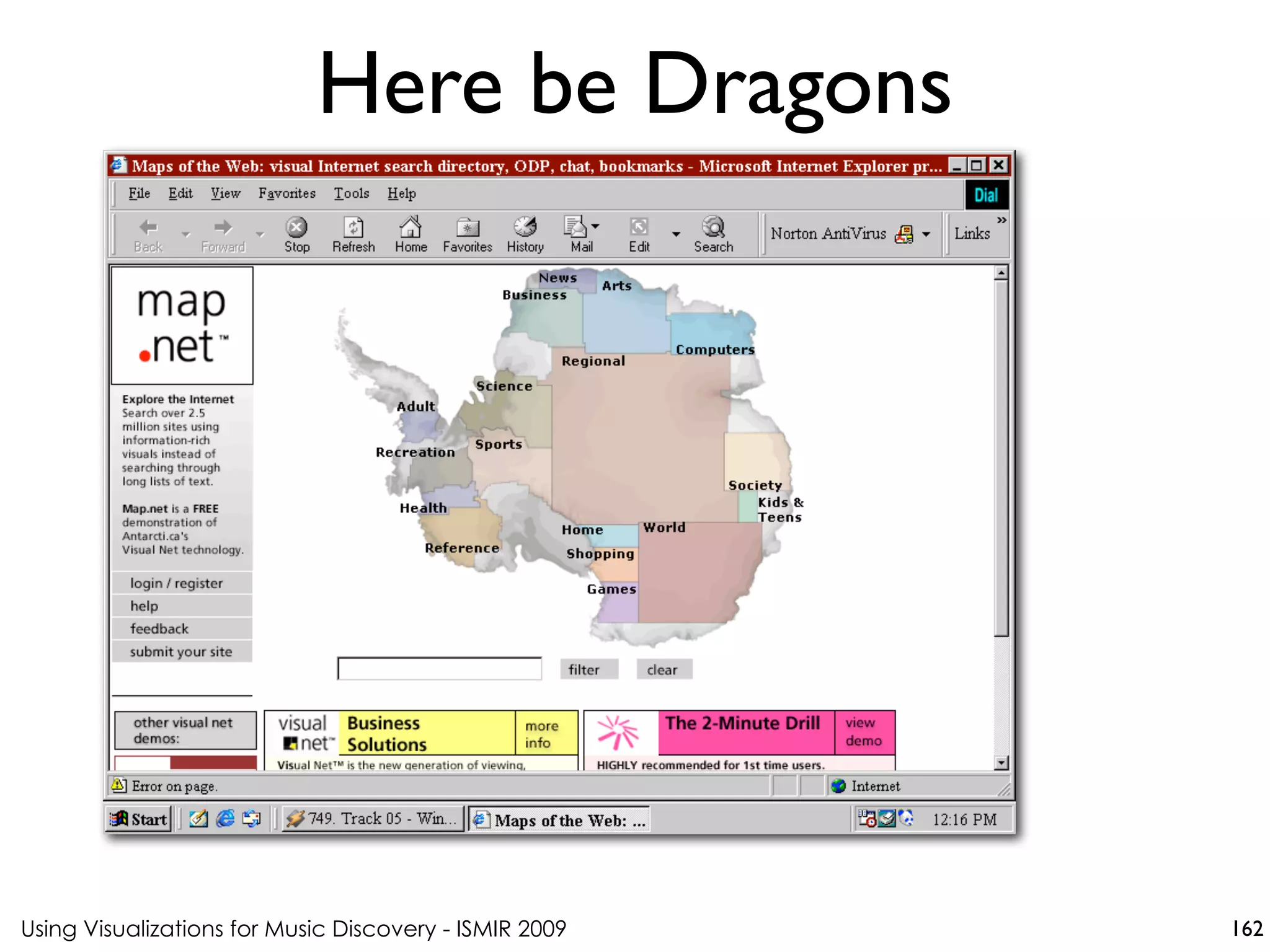Click the vertical scrollbar thumb
Screen dimensions: 1270x952
click(1001, 458)
